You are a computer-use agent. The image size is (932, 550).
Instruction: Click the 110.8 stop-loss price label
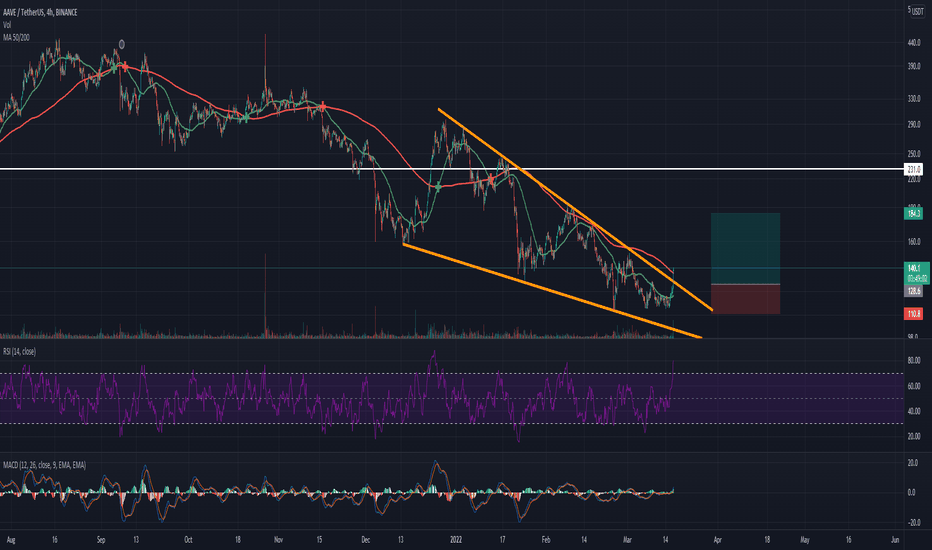913,313
